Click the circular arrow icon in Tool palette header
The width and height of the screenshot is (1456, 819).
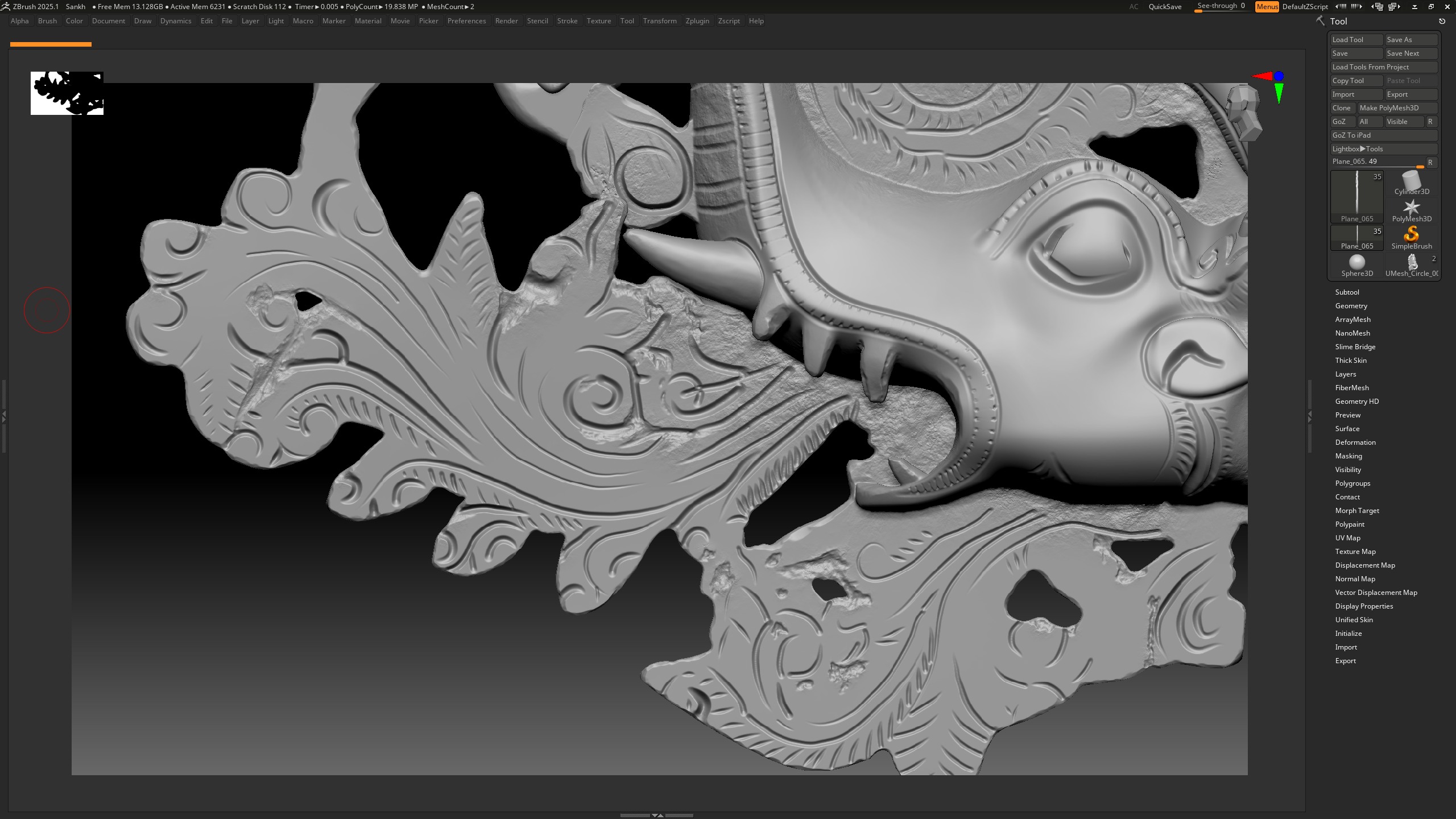(1442, 21)
